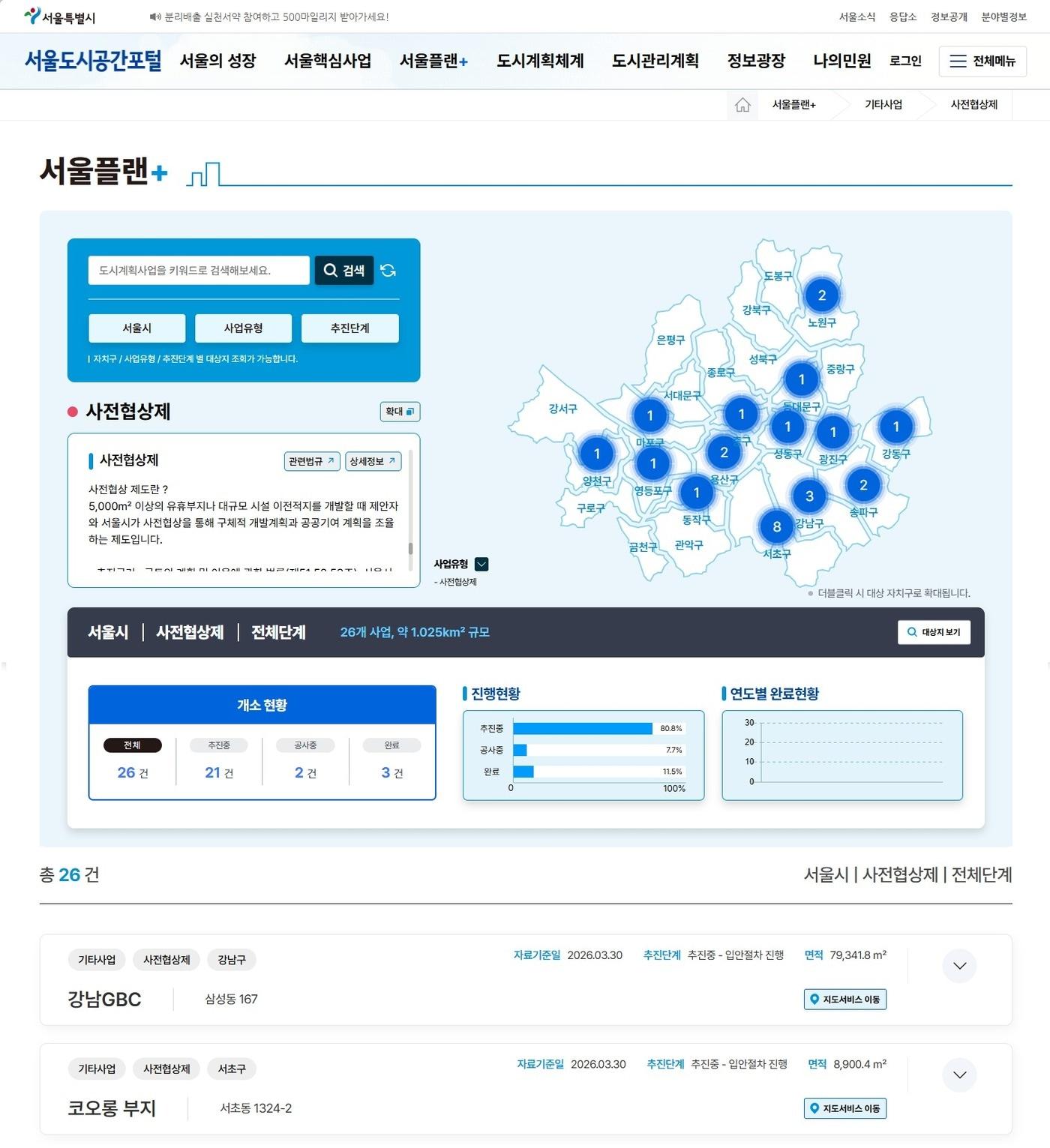
Task: Click the 완료 11.5% progress bar
Action: (x=523, y=772)
